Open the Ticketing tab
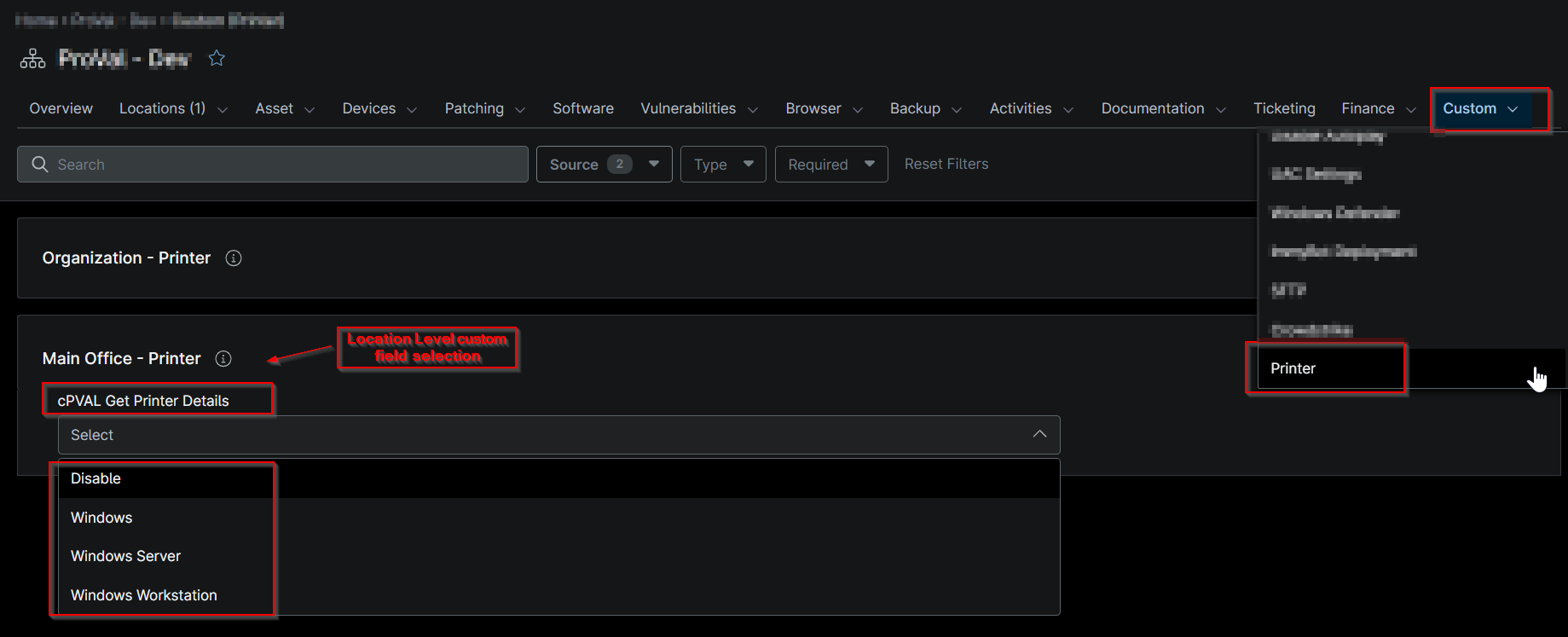Image resolution: width=1568 pixels, height=637 pixels. point(1284,108)
